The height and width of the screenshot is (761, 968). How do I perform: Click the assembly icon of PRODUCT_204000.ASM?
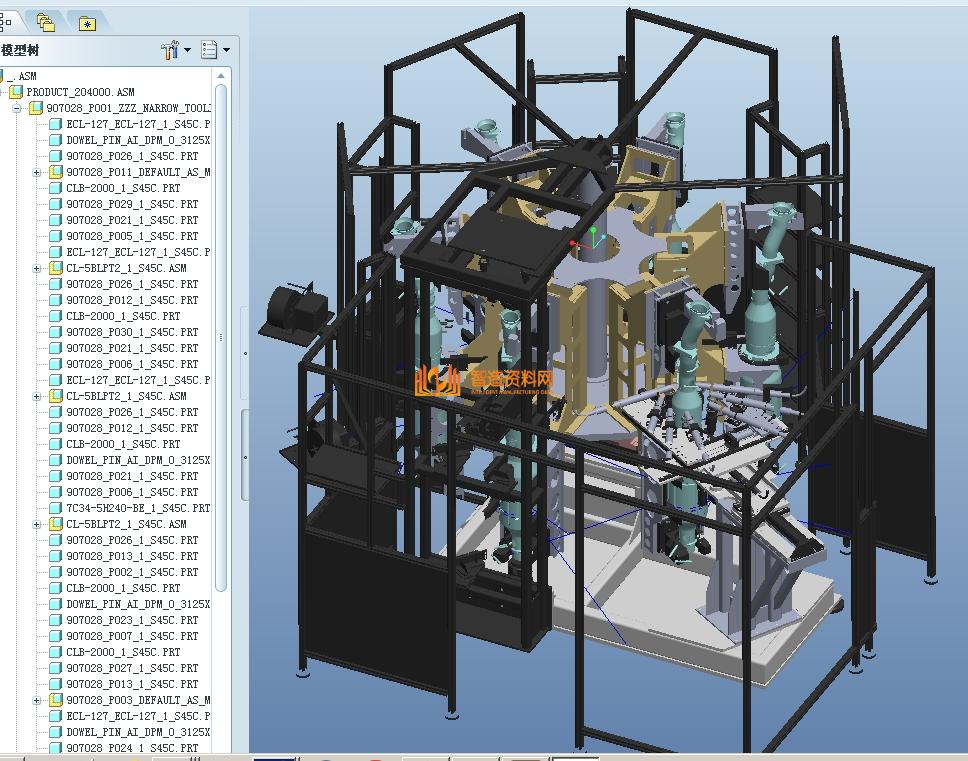point(17,92)
